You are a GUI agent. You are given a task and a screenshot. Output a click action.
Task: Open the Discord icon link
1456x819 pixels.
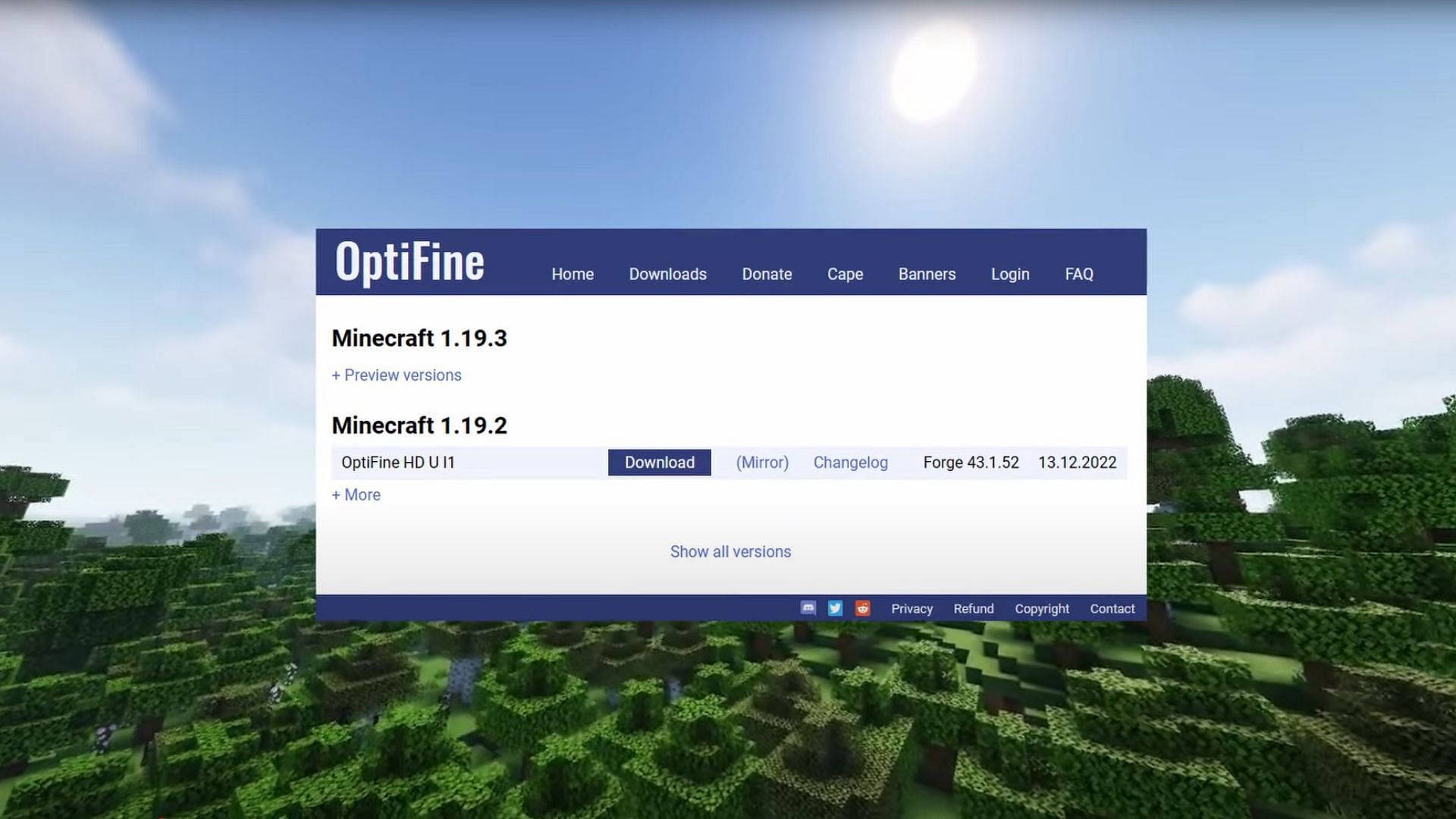pyautogui.click(x=808, y=608)
